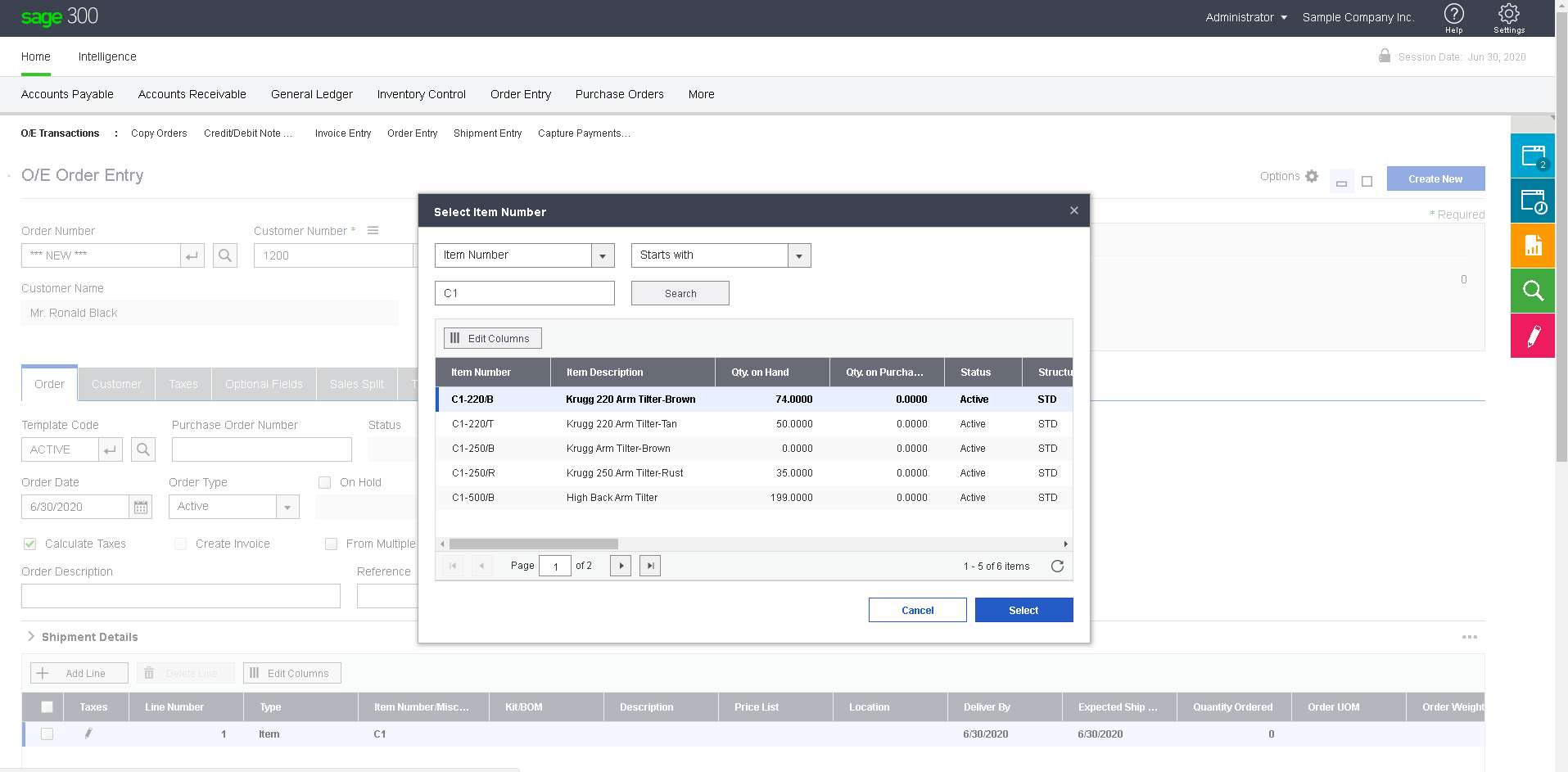Open the windows manager icon in side panel

coord(1532,156)
